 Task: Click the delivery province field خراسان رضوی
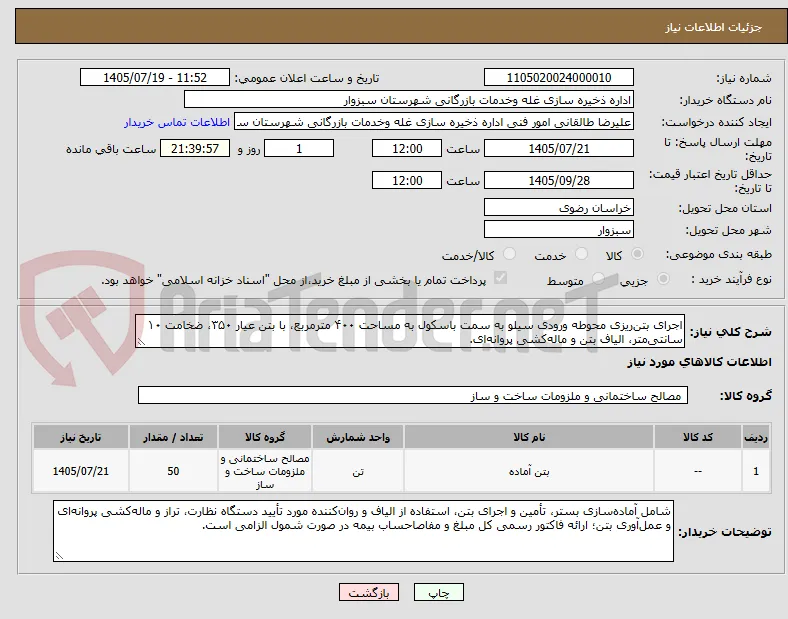[x=558, y=208]
